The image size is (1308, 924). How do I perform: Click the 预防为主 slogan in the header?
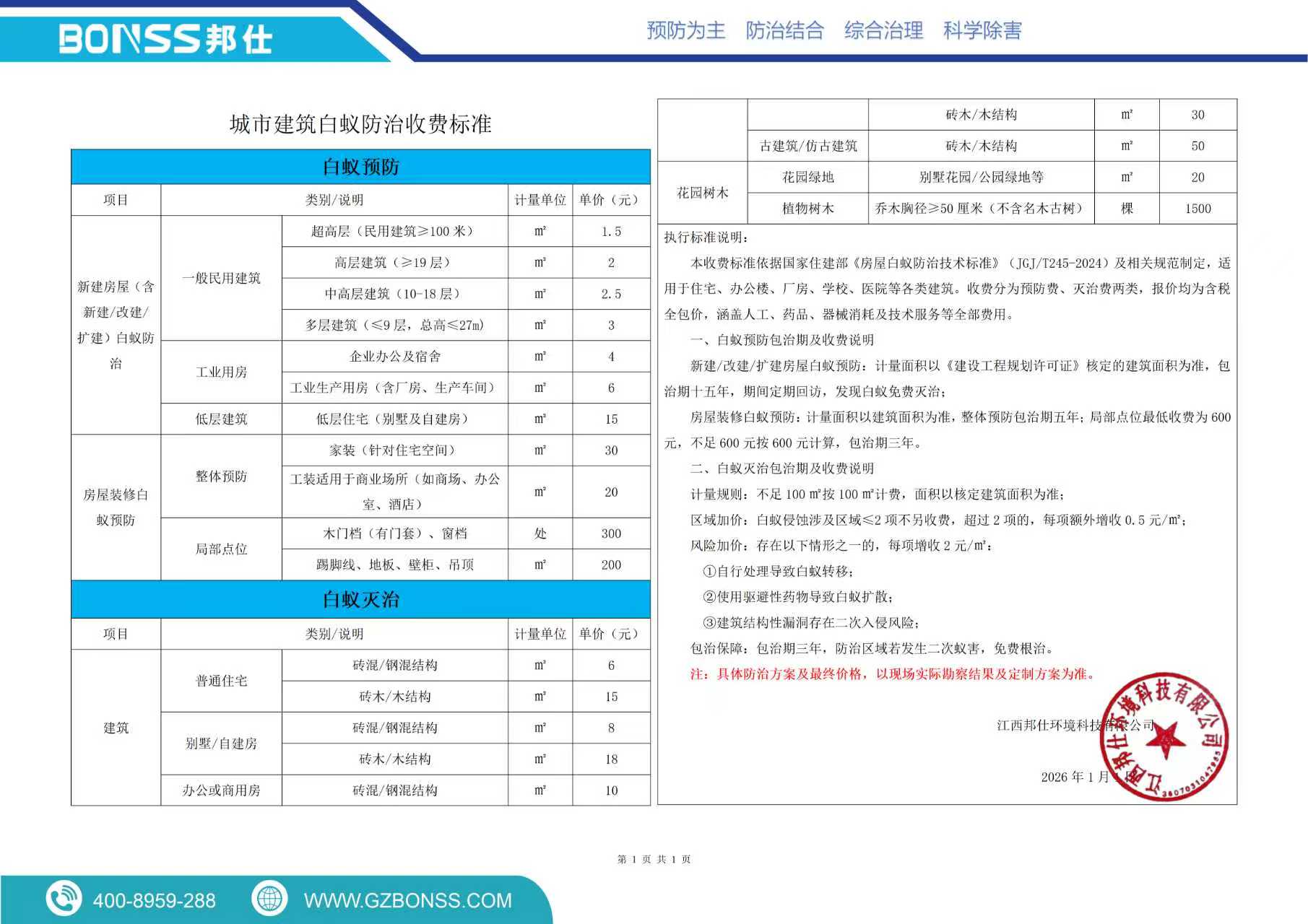[x=685, y=30]
